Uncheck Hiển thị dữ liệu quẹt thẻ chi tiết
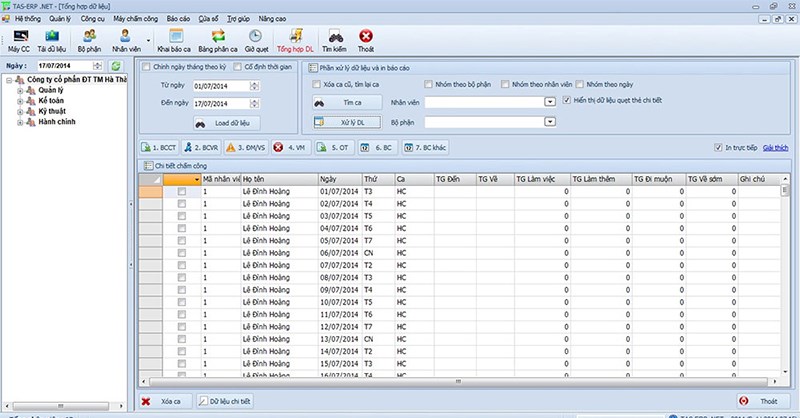 coord(566,100)
